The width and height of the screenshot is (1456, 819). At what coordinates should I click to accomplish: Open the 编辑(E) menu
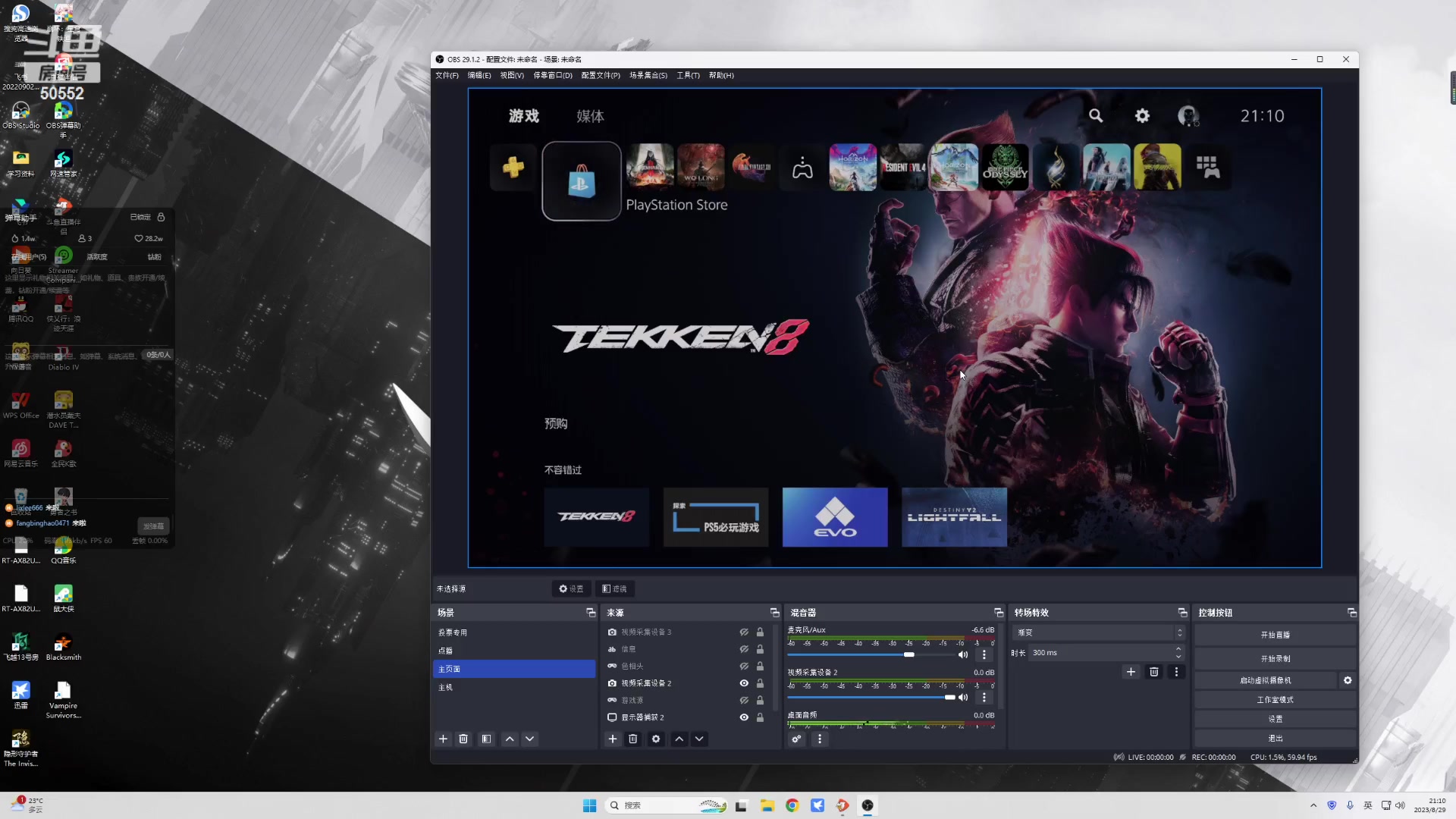click(479, 75)
